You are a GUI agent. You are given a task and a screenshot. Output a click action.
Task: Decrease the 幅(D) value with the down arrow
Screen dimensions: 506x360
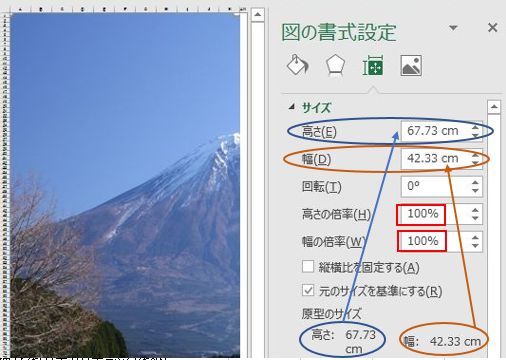click(476, 163)
